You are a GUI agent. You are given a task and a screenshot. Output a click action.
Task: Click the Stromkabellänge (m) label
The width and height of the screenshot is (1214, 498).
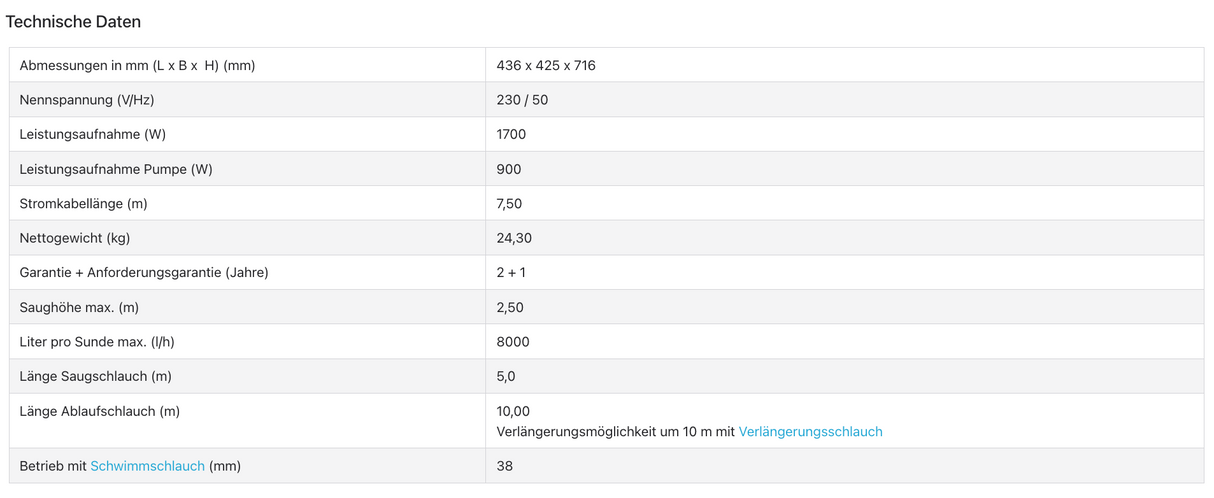tap(84, 204)
